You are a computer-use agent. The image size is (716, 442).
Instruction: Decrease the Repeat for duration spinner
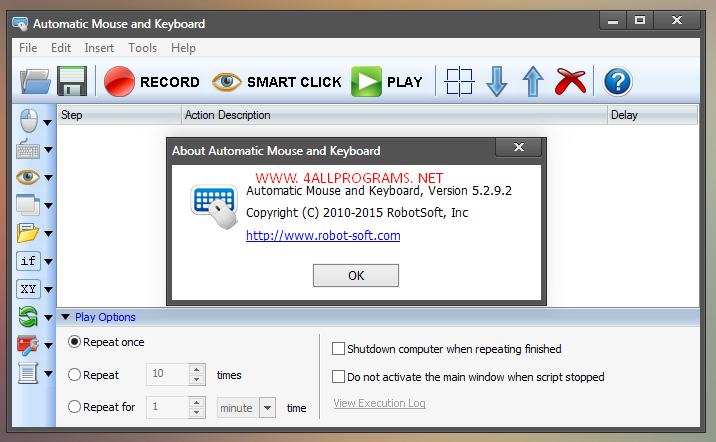click(196, 412)
